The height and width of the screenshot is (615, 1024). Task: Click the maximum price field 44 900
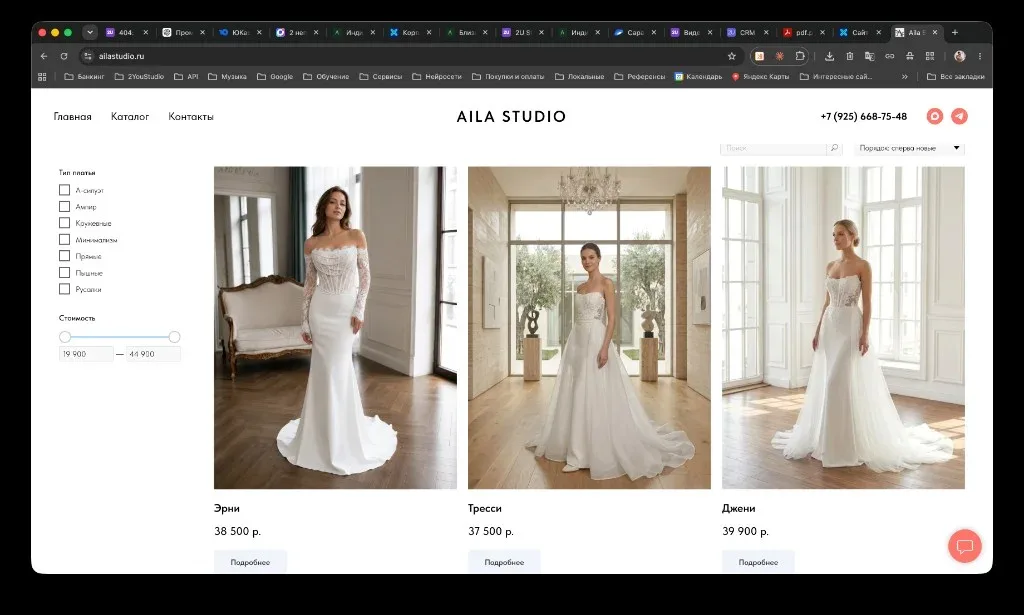pyautogui.click(x=153, y=354)
